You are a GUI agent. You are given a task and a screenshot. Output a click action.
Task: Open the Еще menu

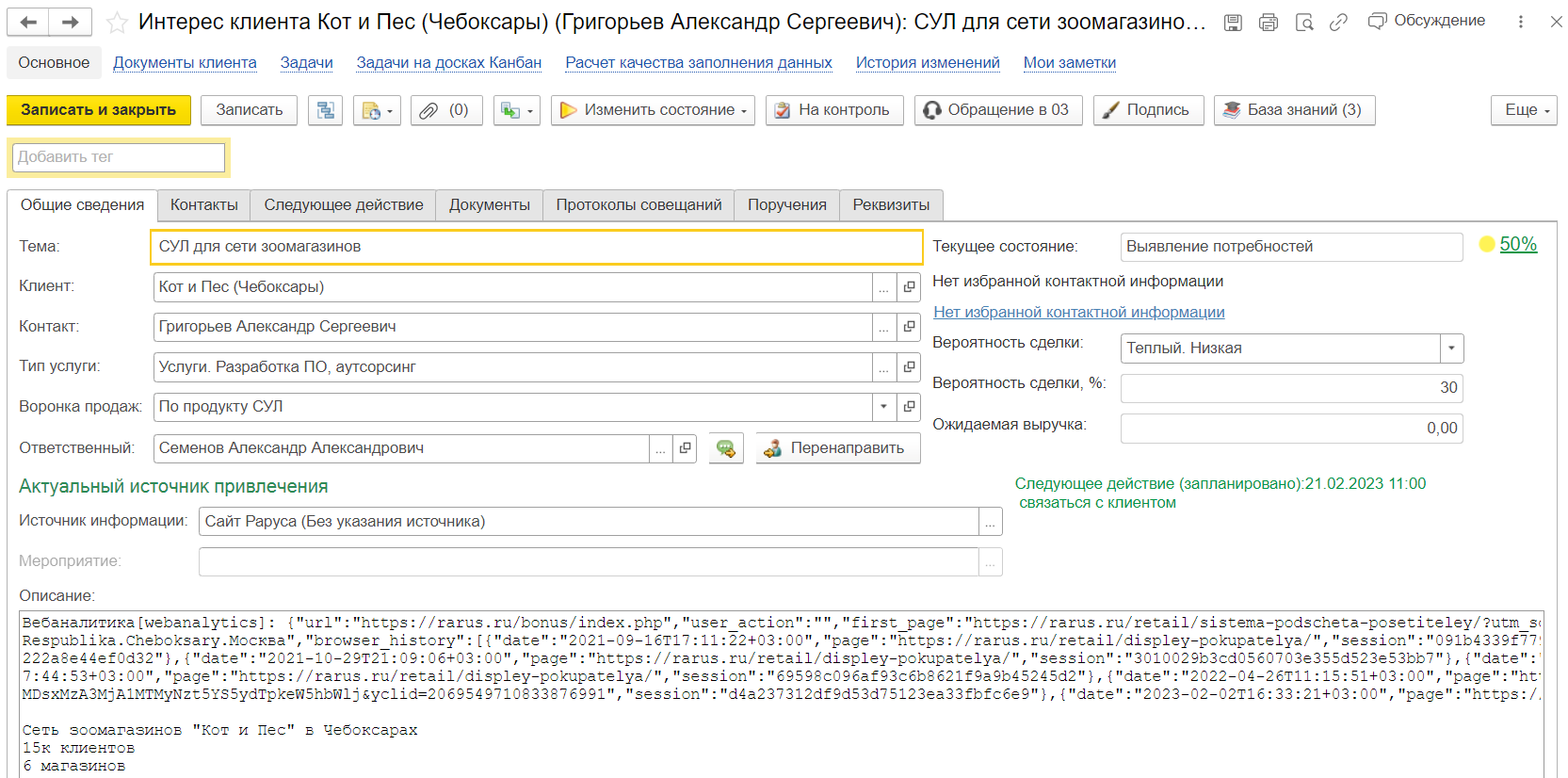(1524, 110)
